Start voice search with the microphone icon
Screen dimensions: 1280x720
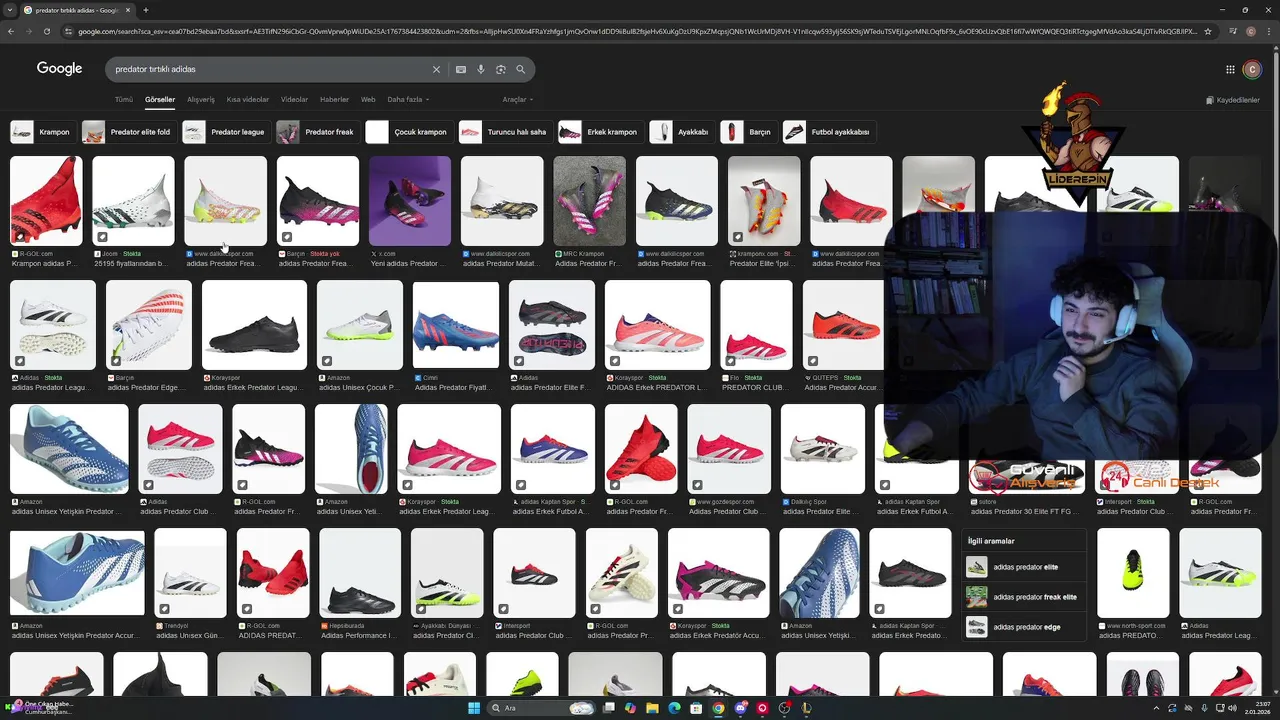pos(481,70)
